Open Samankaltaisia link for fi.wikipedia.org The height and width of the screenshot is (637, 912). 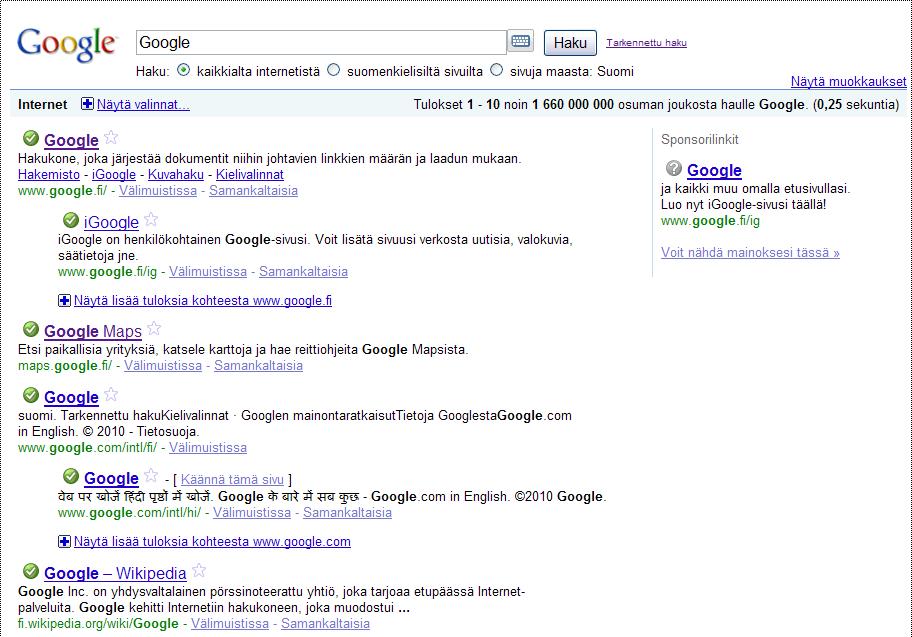pos(325,624)
